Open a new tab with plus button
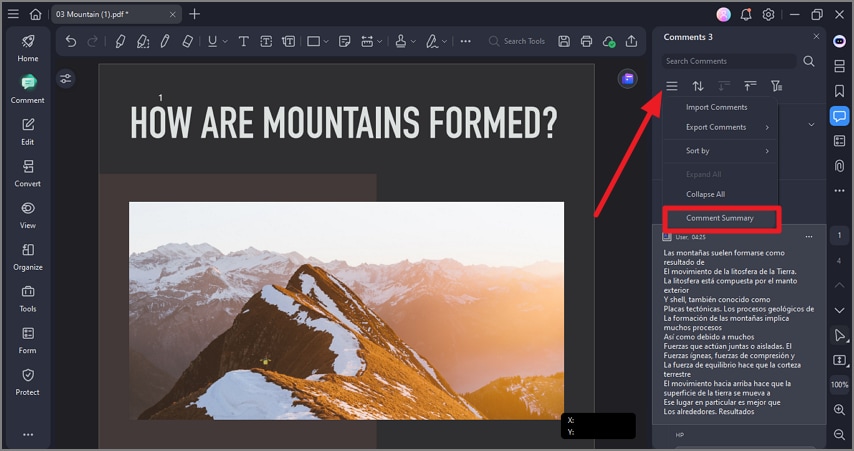854x451 pixels. coord(194,14)
